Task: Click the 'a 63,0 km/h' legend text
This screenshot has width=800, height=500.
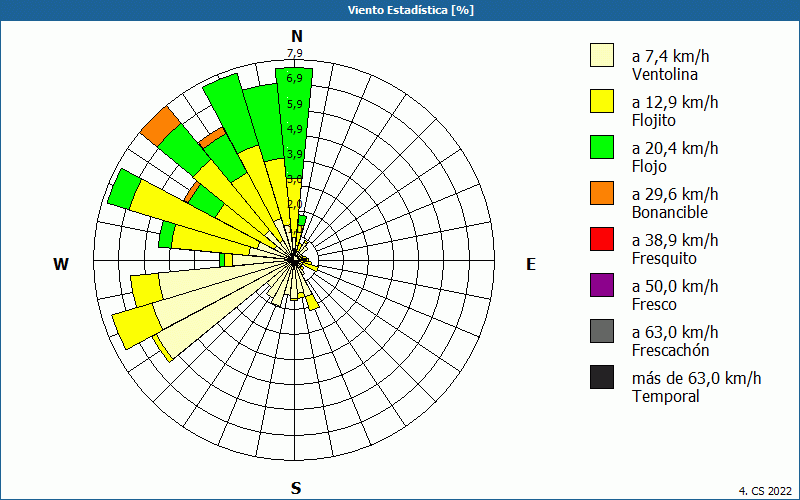Action: point(675,332)
